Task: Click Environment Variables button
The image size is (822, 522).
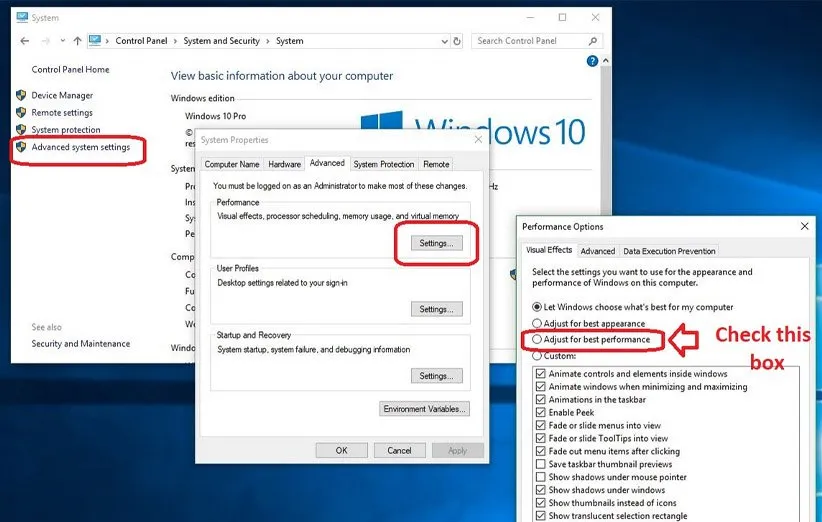Action: tap(425, 409)
